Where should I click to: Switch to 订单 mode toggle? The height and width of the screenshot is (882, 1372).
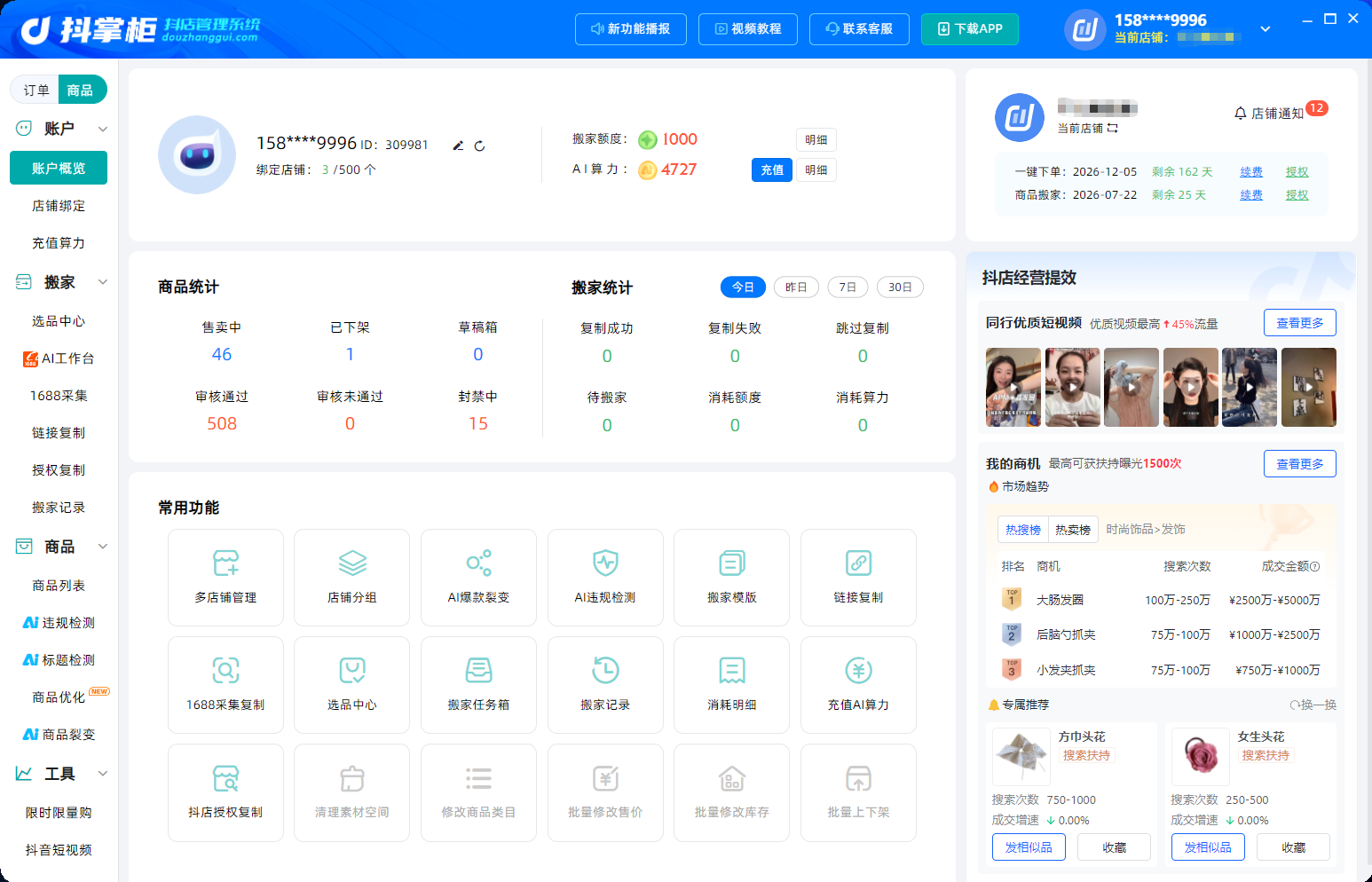[36, 90]
